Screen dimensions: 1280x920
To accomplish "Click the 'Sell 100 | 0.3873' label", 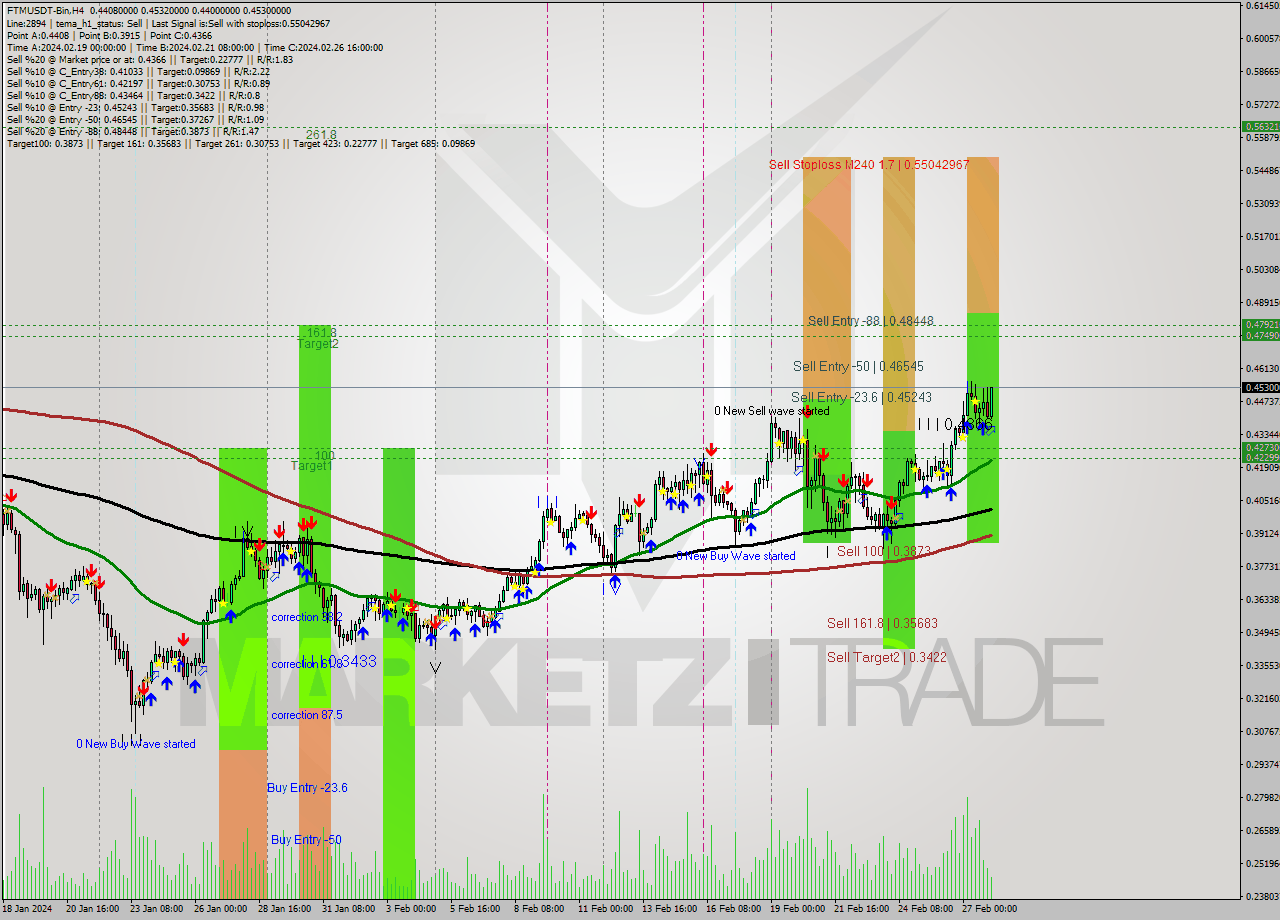I will click(884, 551).
